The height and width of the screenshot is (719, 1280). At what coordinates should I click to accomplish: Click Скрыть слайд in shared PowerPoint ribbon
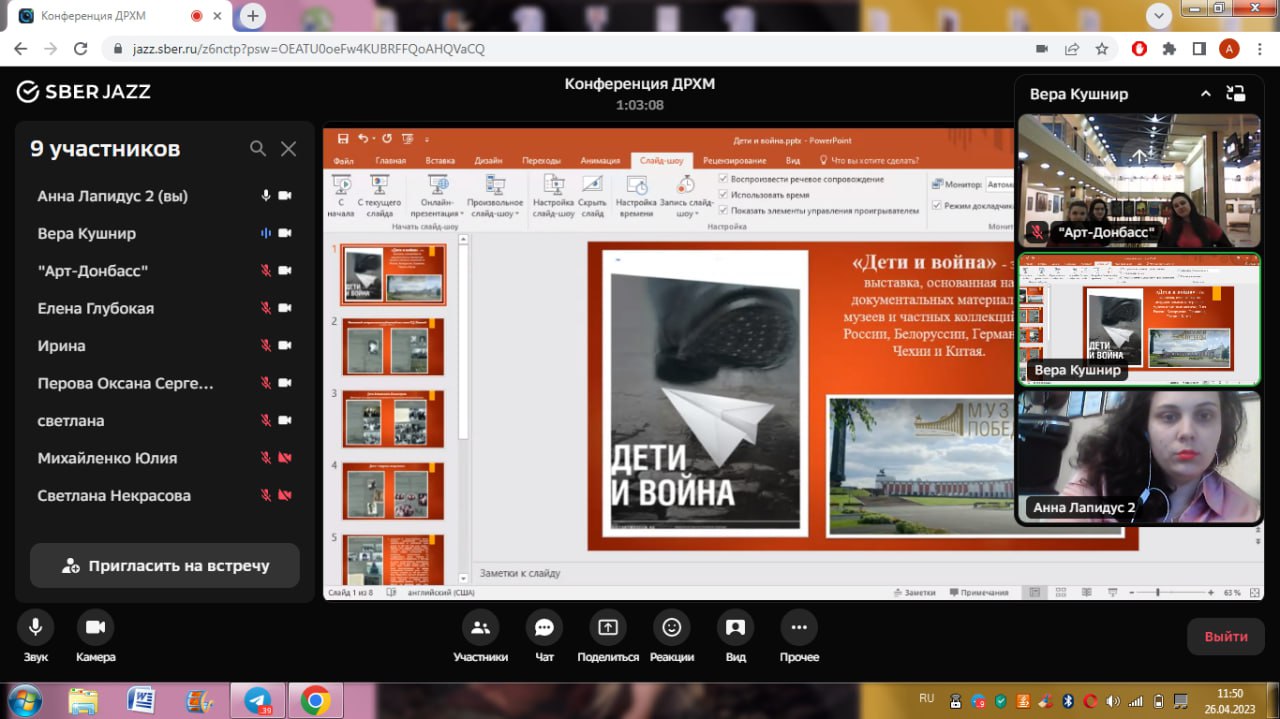(x=593, y=195)
